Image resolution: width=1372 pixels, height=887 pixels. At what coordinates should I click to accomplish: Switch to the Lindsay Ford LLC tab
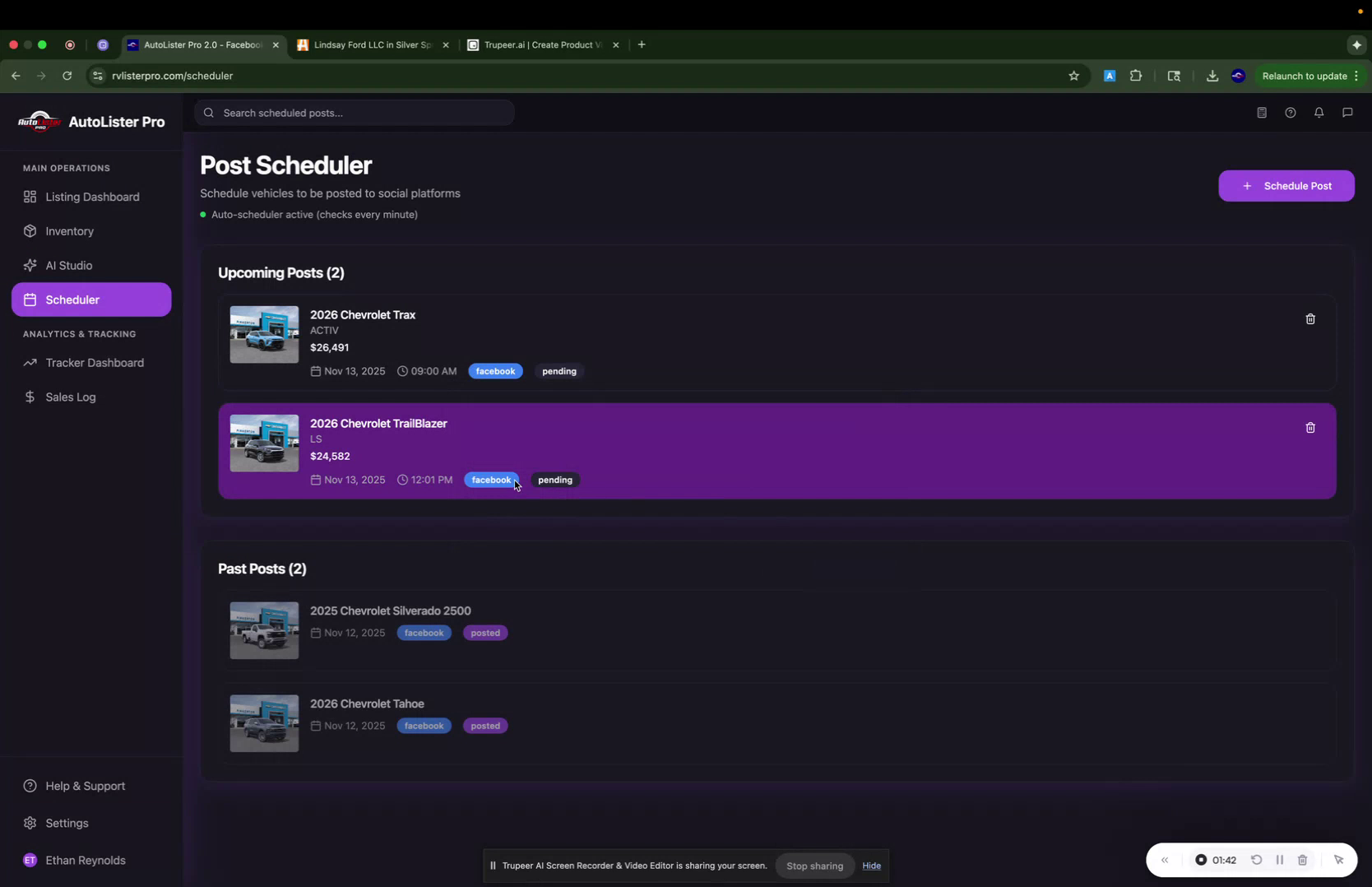(x=370, y=45)
